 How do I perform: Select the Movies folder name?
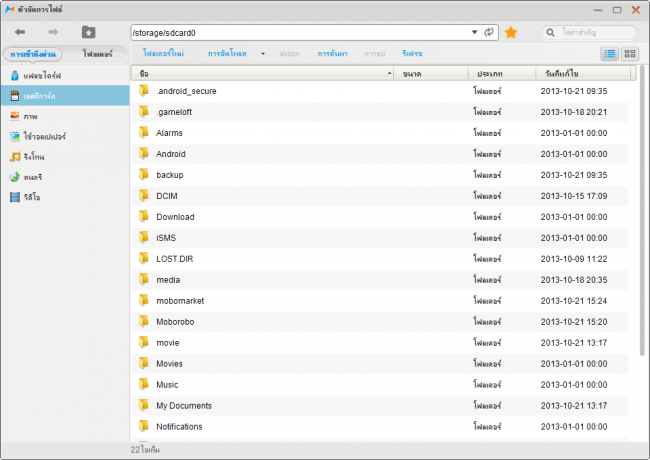tap(169, 363)
